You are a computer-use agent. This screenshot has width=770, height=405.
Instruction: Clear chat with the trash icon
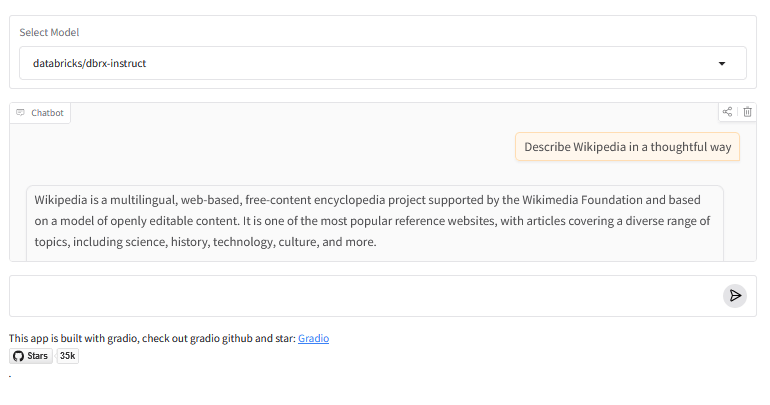[x=747, y=112]
